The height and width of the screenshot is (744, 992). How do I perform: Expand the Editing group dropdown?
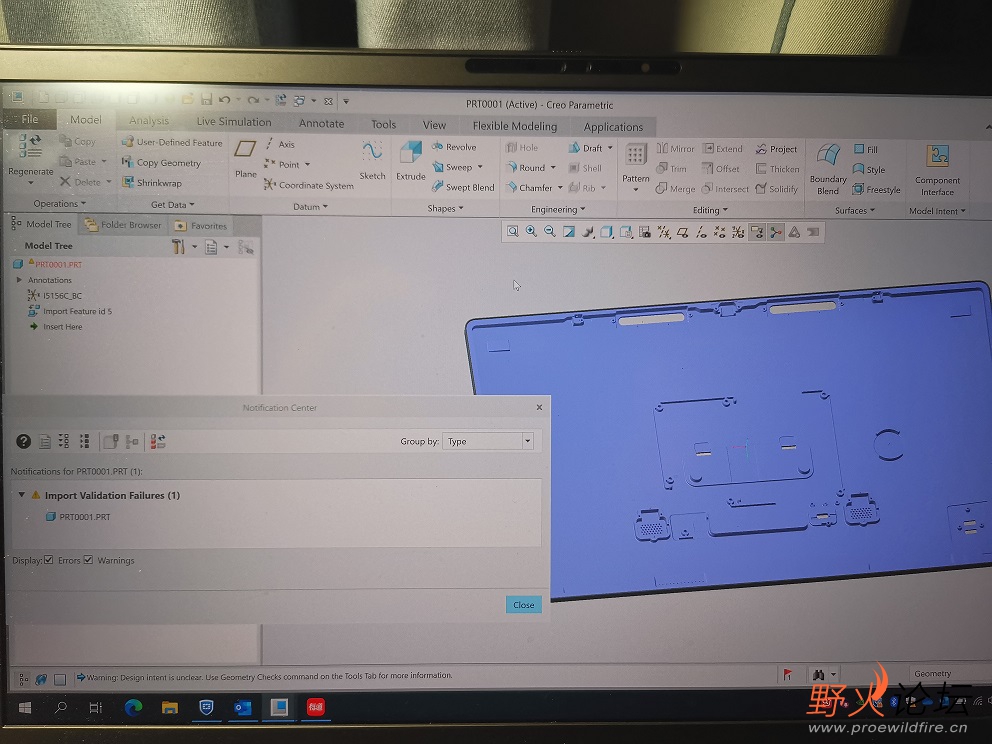pyautogui.click(x=710, y=210)
